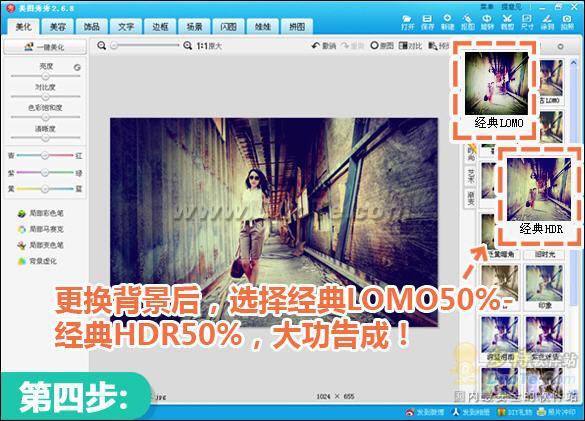Click the 亮度 brightness slider
Viewport: 585px width, 421px height.
coord(46,76)
